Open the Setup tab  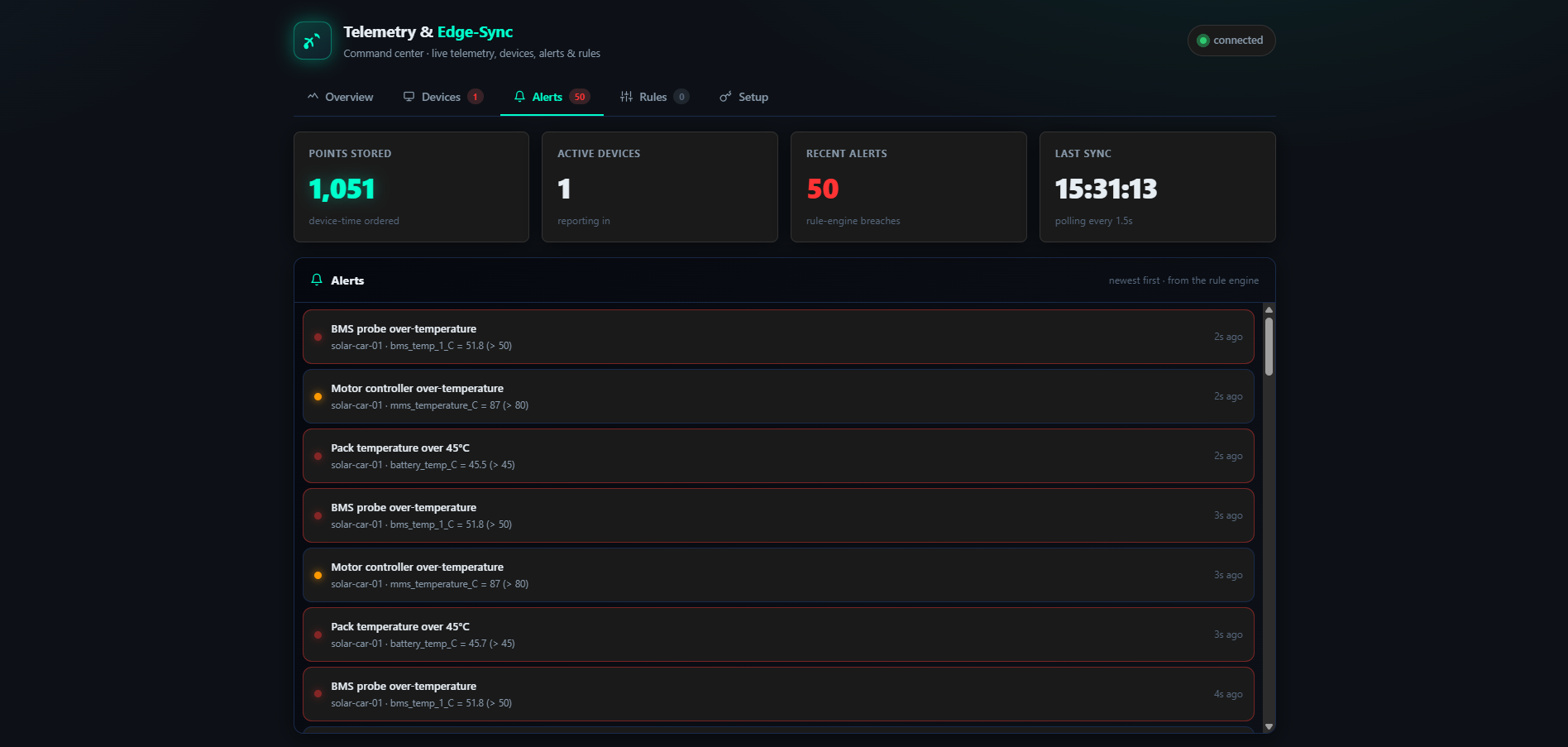coord(744,97)
